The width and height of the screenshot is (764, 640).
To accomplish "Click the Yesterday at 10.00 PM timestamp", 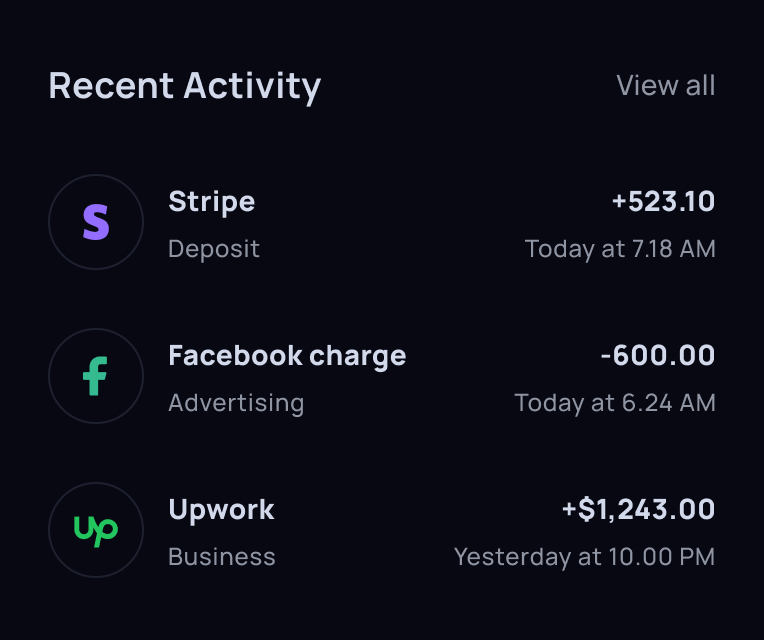I will 584,557.
